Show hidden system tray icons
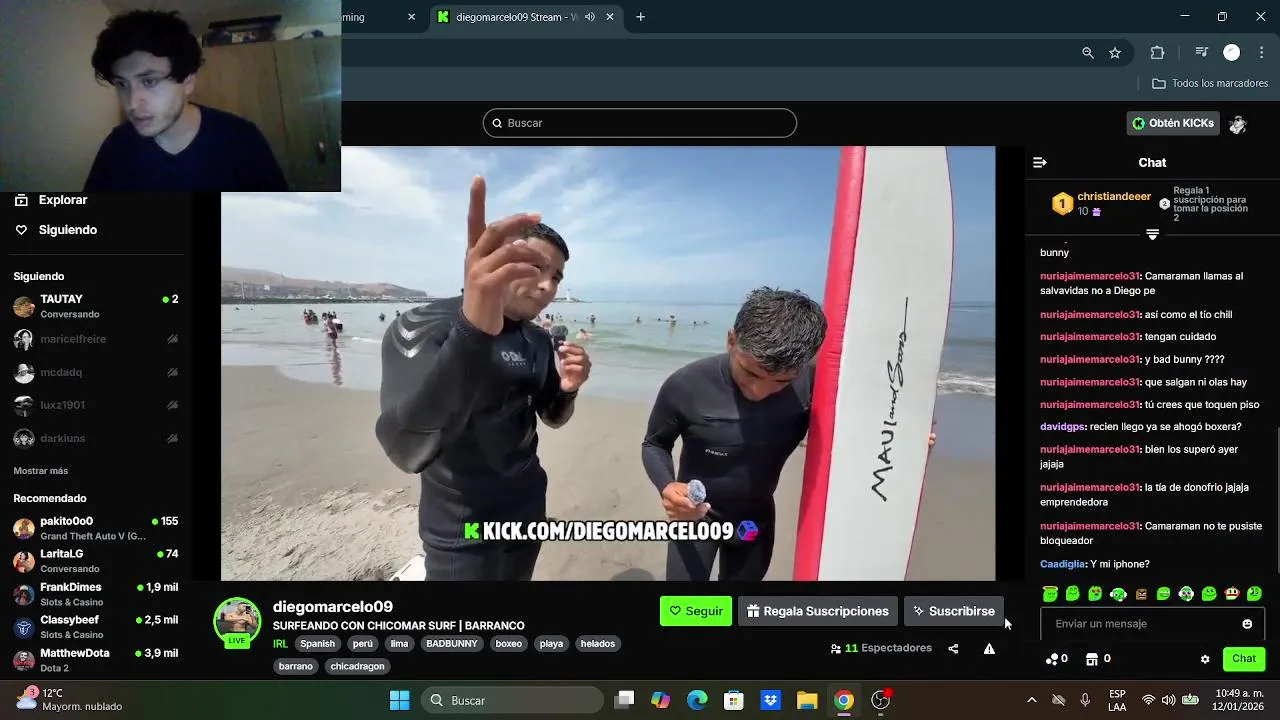The height and width of the screenshot is (720, 1280). click(x=1031, y=700)
